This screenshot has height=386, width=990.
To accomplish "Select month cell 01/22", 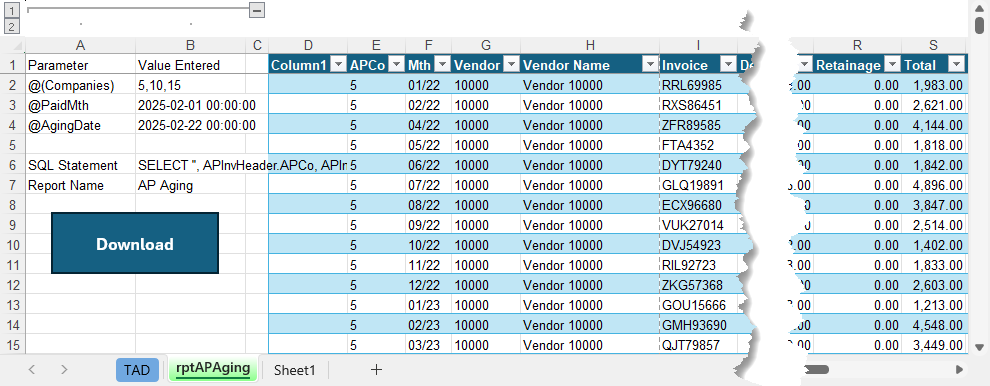I will (428, 85).
